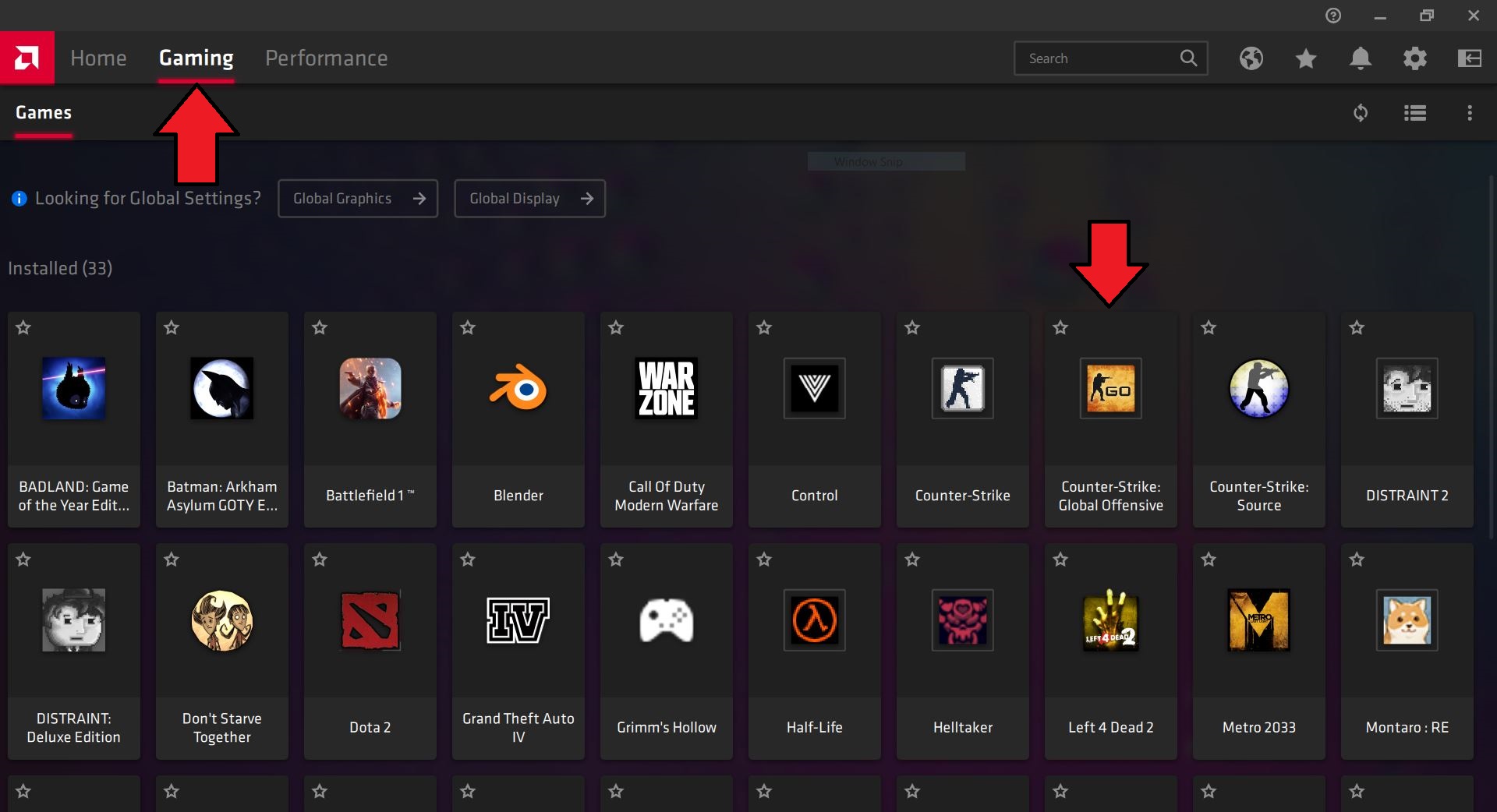Favorite Call Of Duty Modern Warfare
The image size is (1497, 812).
click(616, 328)
